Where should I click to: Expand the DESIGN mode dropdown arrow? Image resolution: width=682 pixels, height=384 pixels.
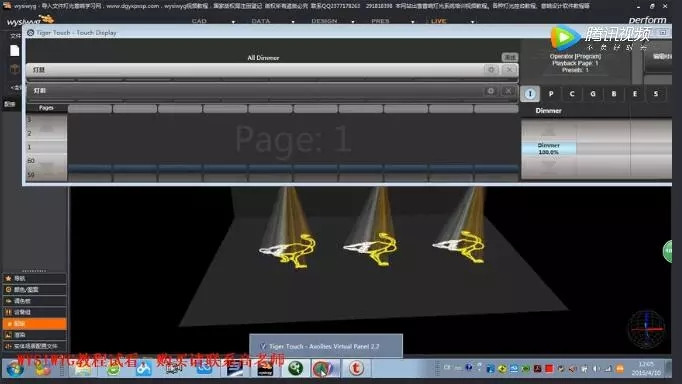click(x=352, y=21)
